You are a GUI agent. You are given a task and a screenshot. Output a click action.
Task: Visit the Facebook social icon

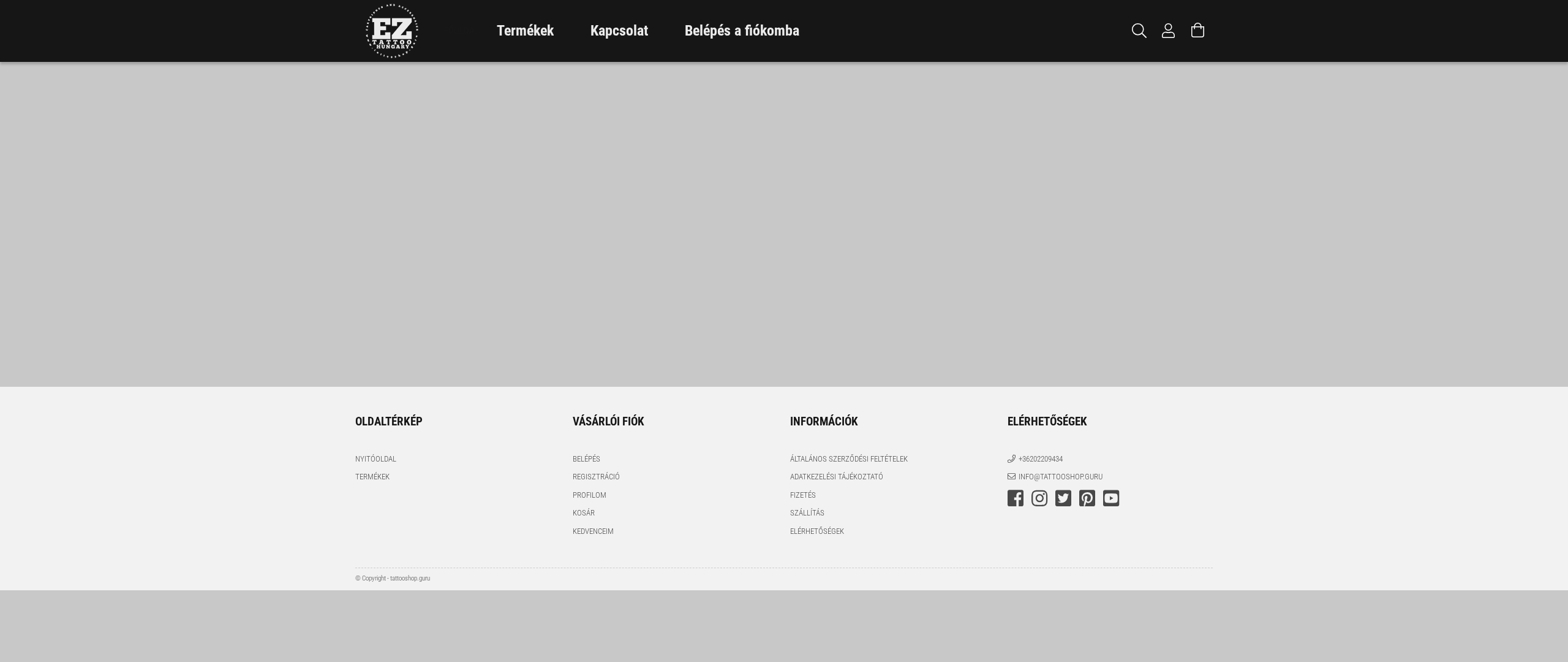[x=1015, y=498]
